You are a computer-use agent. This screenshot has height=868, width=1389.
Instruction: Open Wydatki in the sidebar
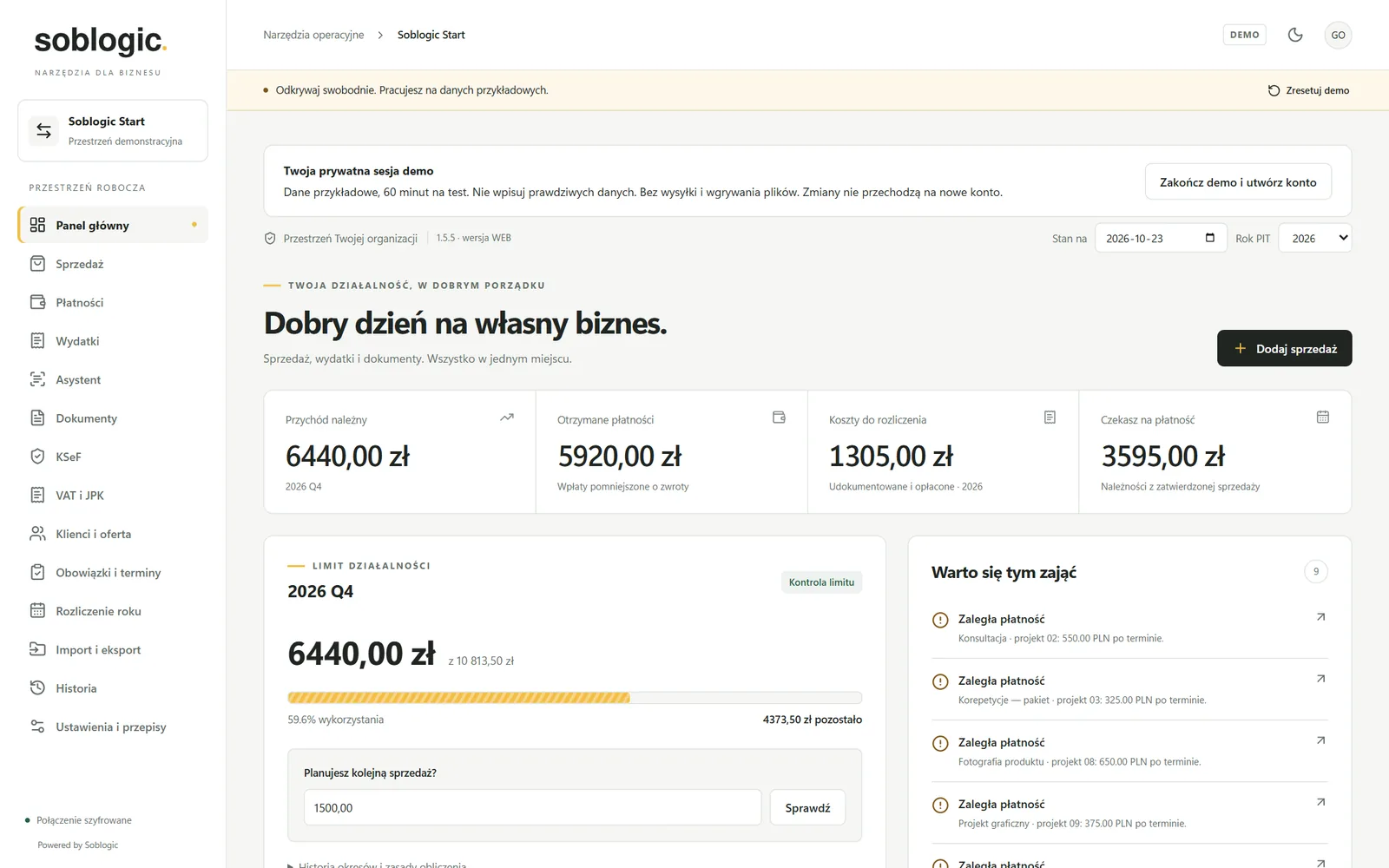(x=113, y=341)
